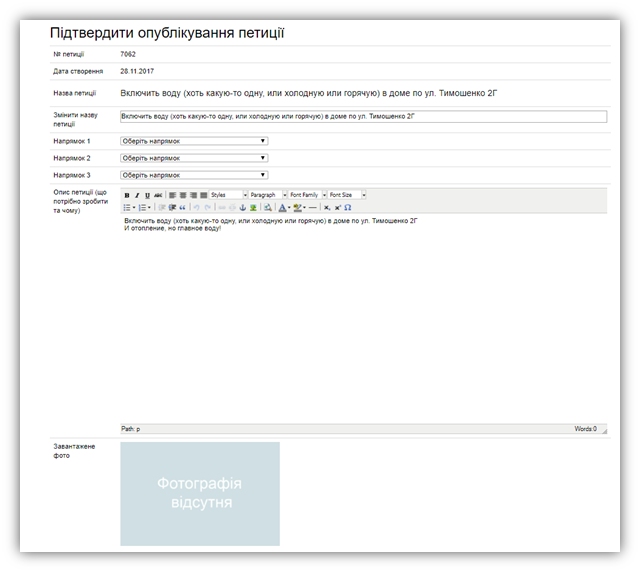Toggle subscript formatting

(327, 207)
